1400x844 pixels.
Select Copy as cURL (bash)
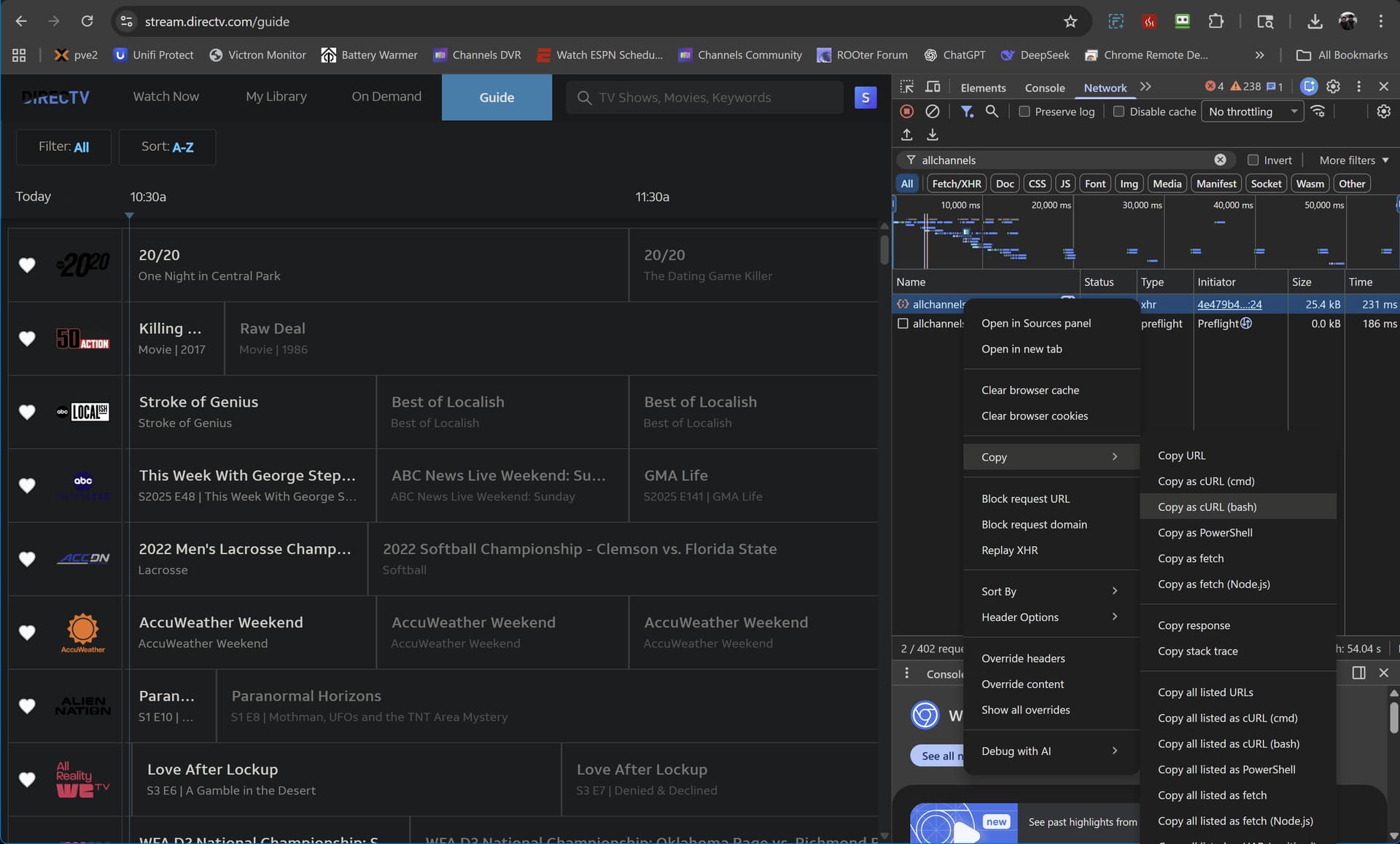pos(1207,507)
